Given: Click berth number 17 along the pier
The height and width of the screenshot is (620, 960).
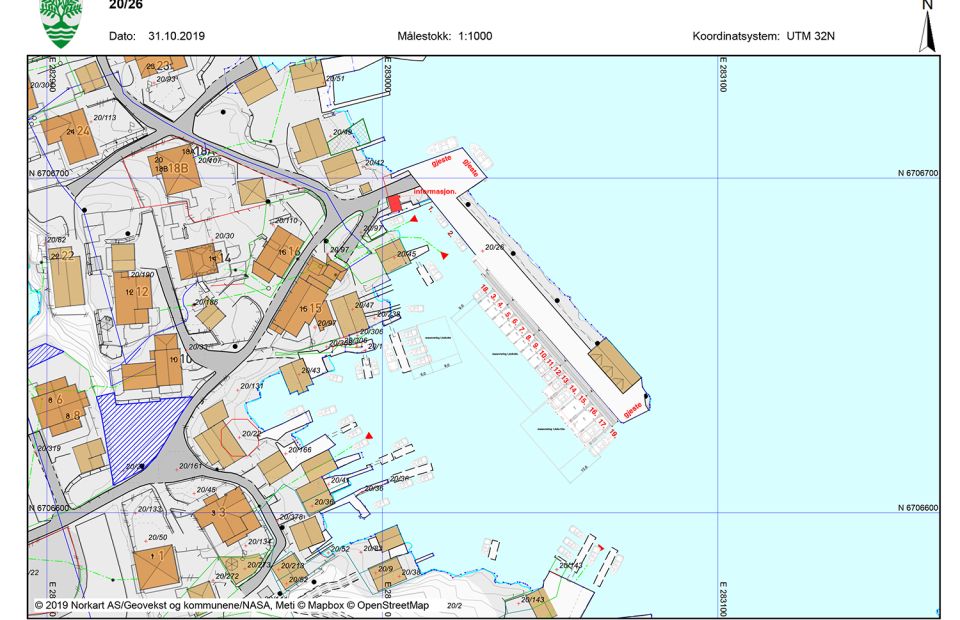Looking at the screenshot, I should (x=602, y=422).
